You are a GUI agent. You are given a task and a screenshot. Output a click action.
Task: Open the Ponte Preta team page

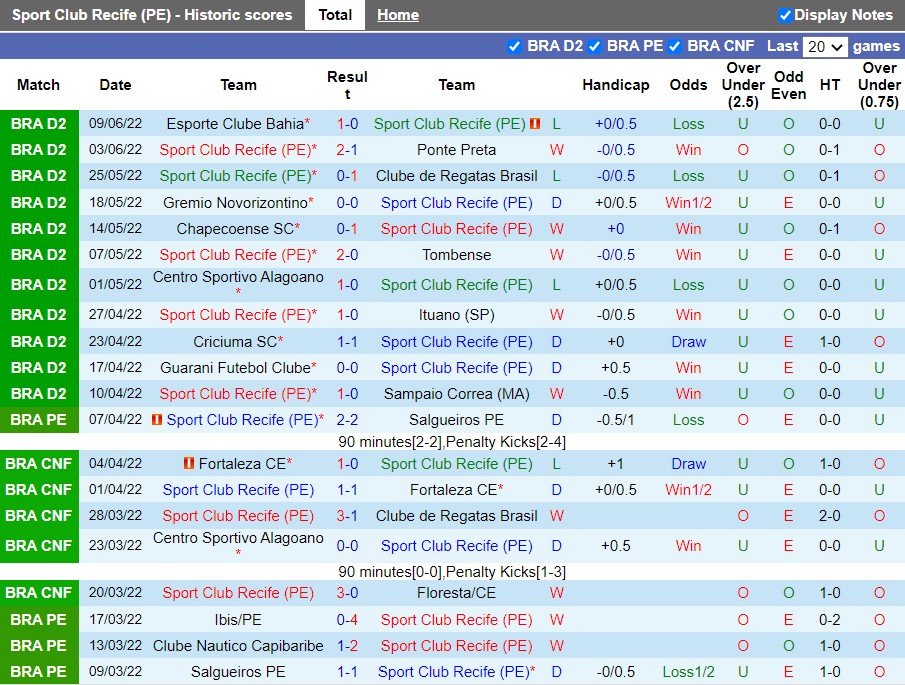(x=456, y=150)
